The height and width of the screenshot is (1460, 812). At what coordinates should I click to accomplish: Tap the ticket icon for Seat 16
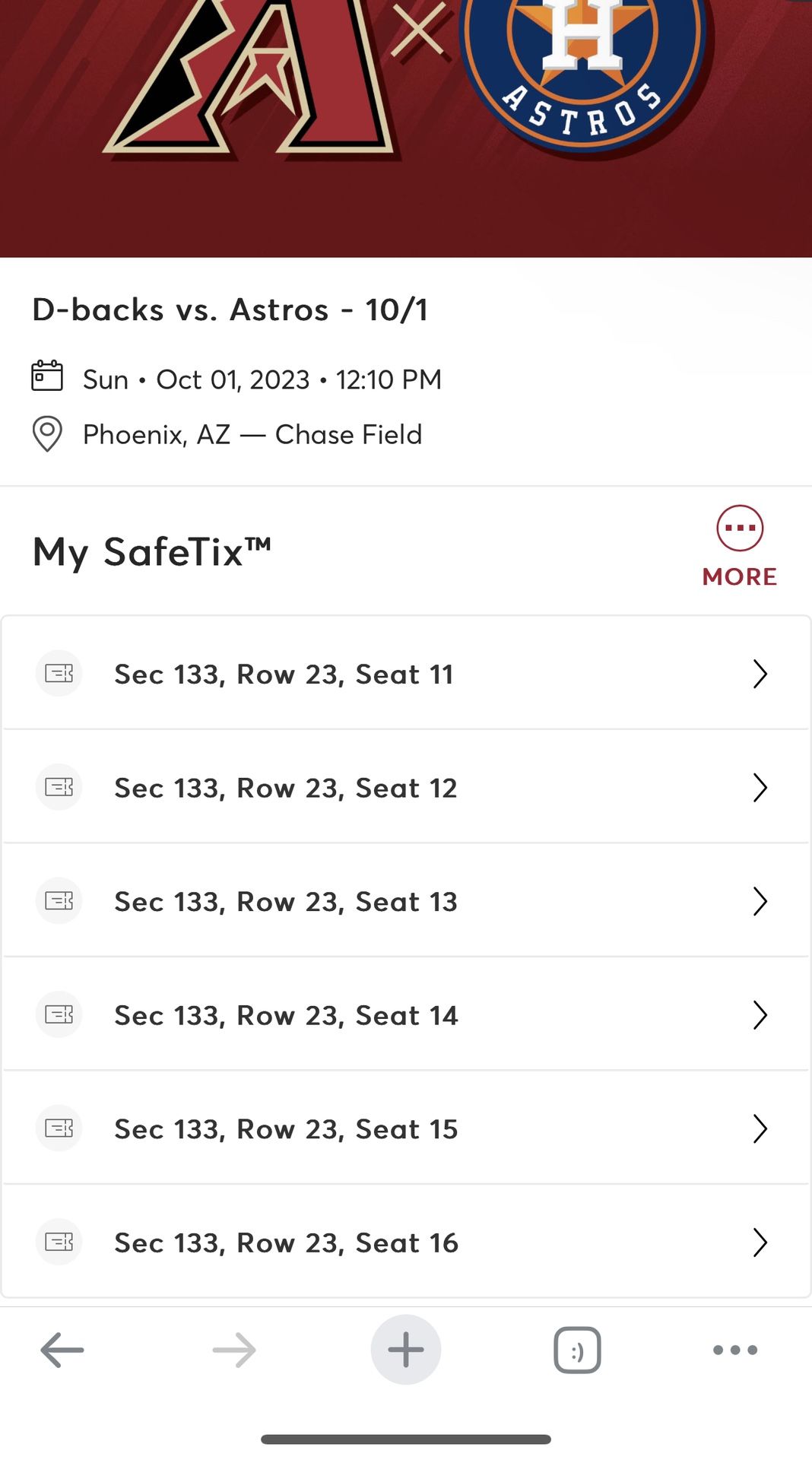tap(59, 1243)
